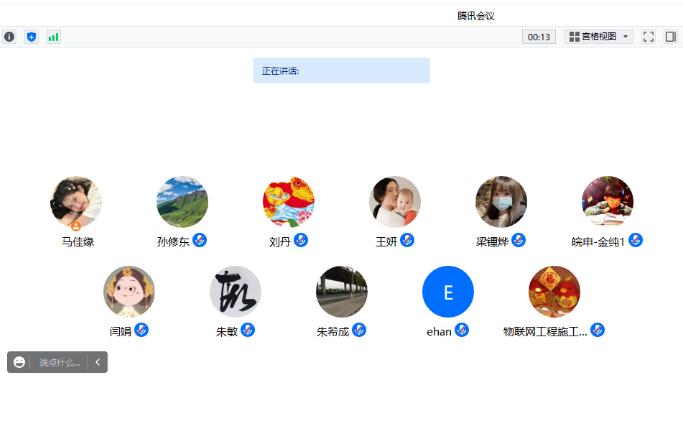The height and width of the screenshot is (429, 683).
Task: Collapse the chat input bar arrow
Action: click(x=97, y=362)
